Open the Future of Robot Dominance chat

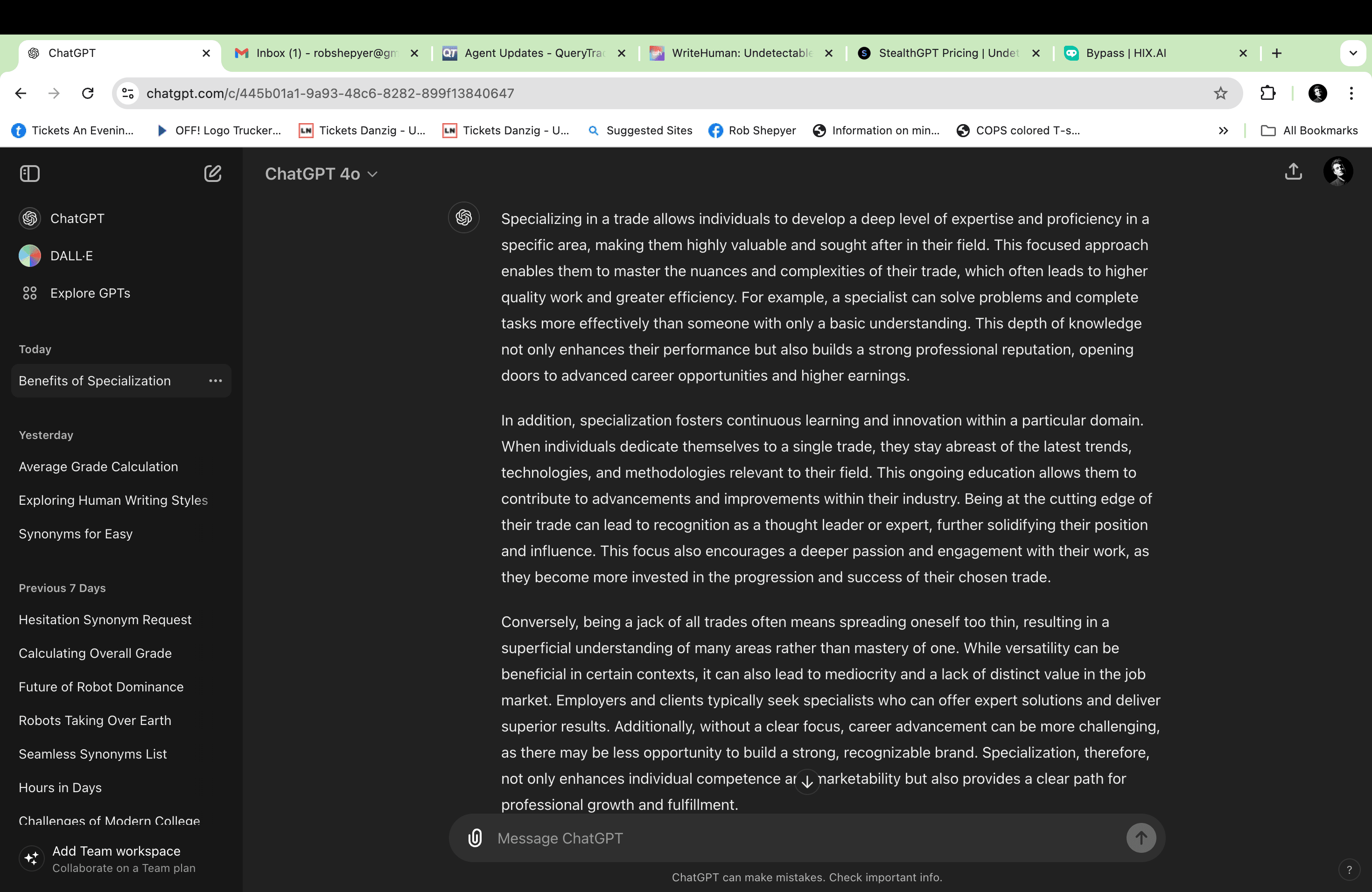(101, 687)
